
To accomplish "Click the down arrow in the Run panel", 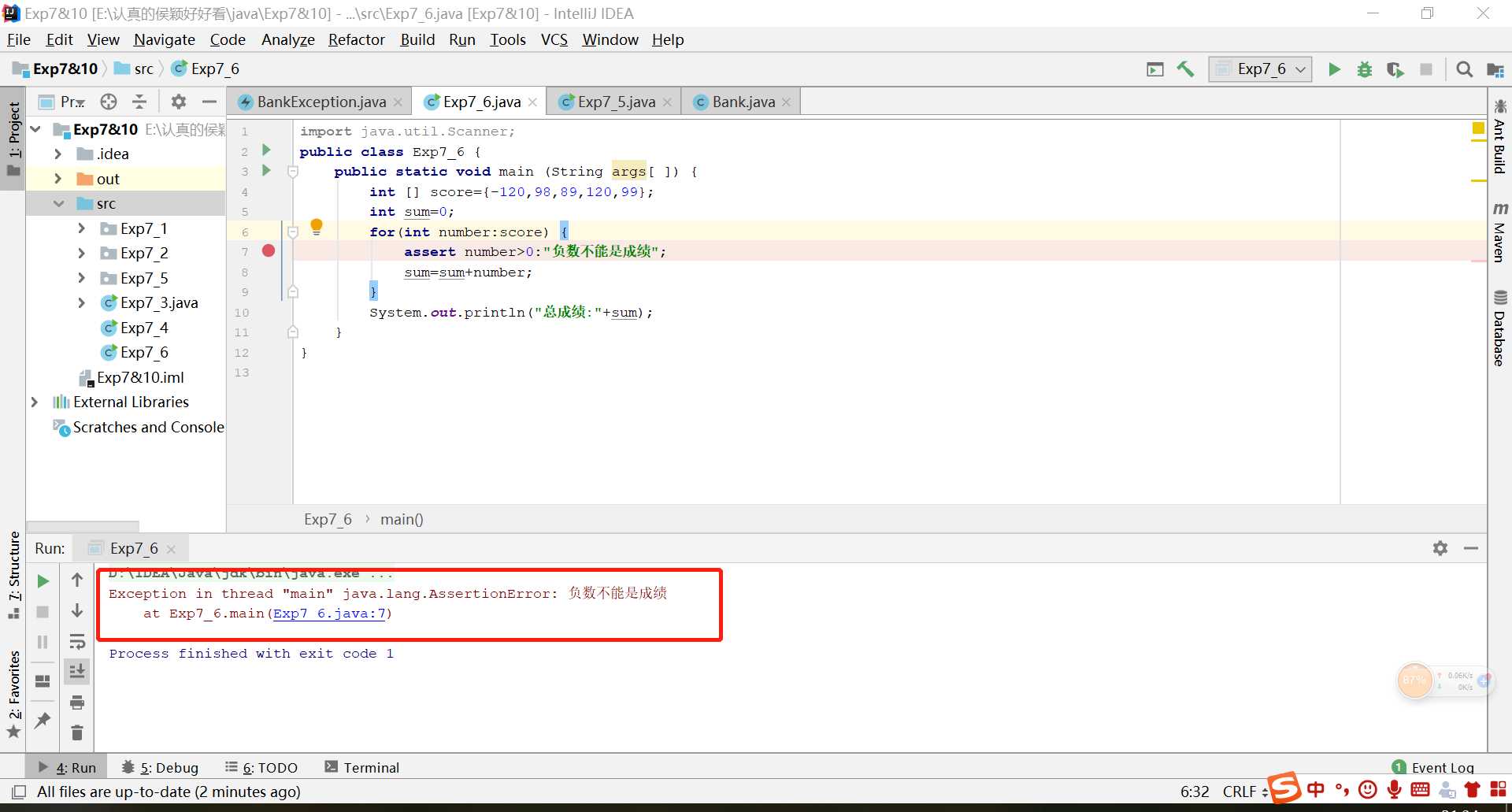I will point(77,611).
